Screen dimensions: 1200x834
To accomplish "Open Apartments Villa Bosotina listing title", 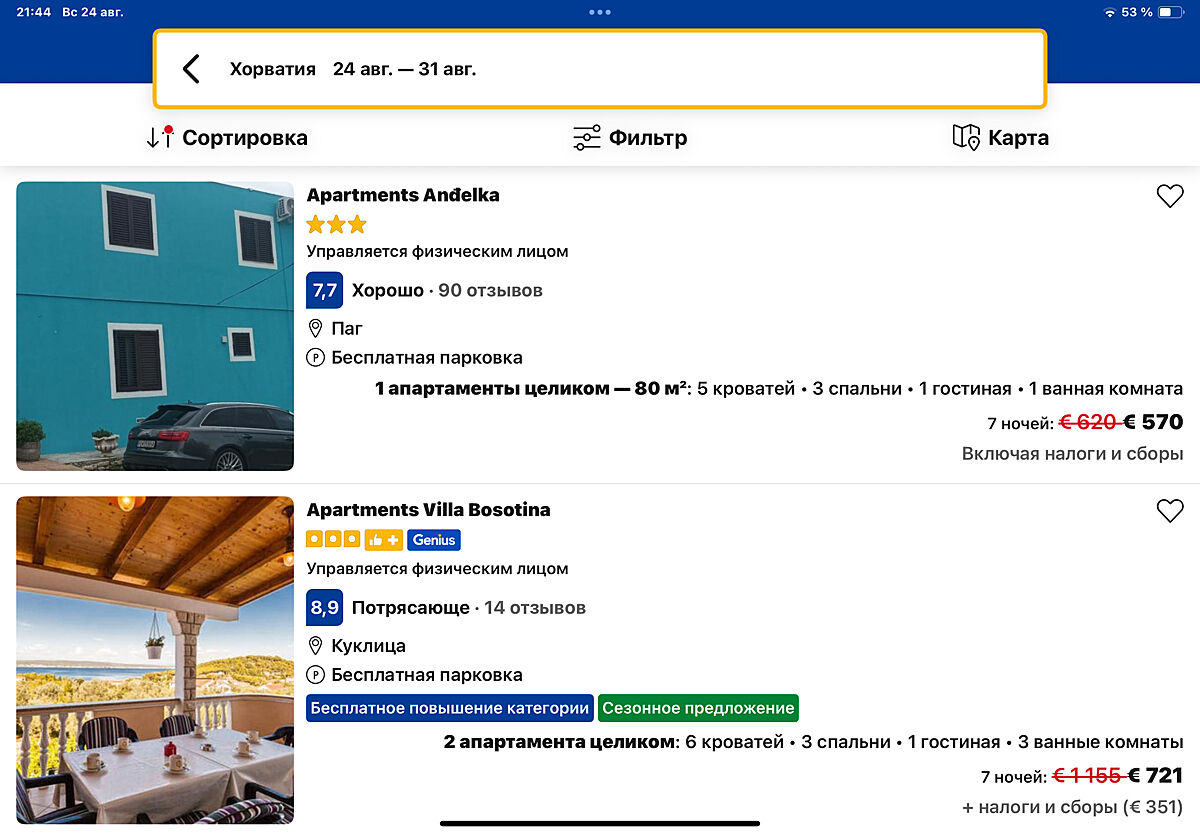I will [x=428, y=510].
